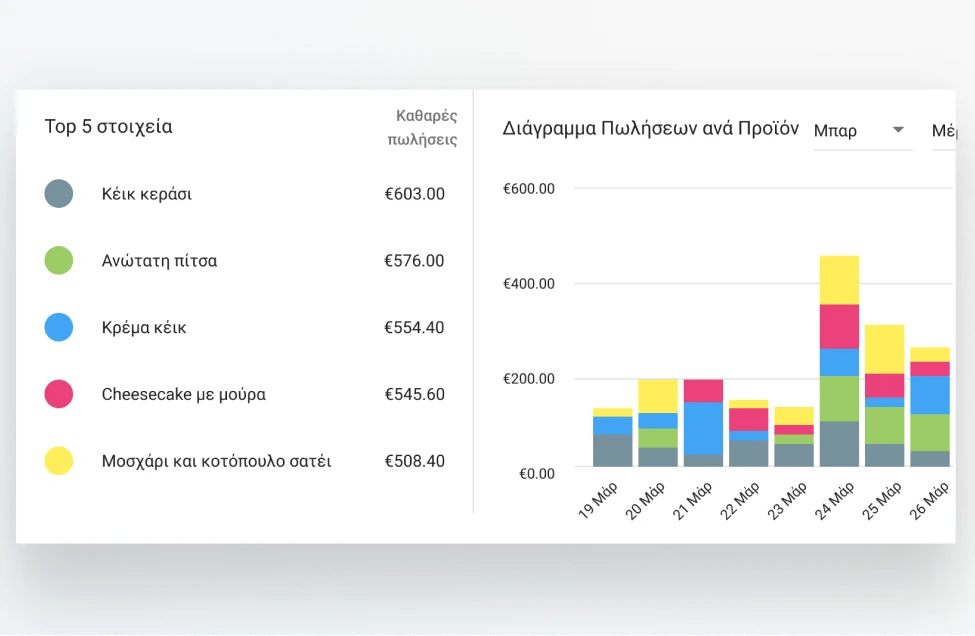Viewport: 975px width, 636px height.
Task: Click the tallest bar on 24 Μάρ
Action: pos(838,360)
